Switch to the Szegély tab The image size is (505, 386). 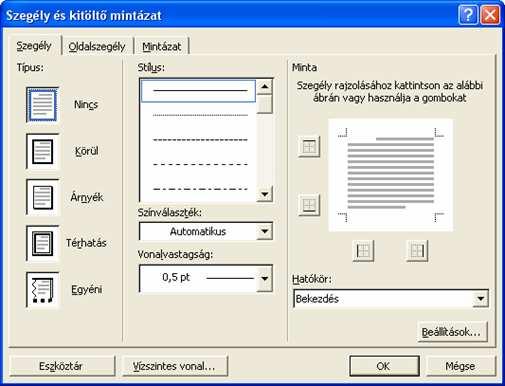point(34,46)
